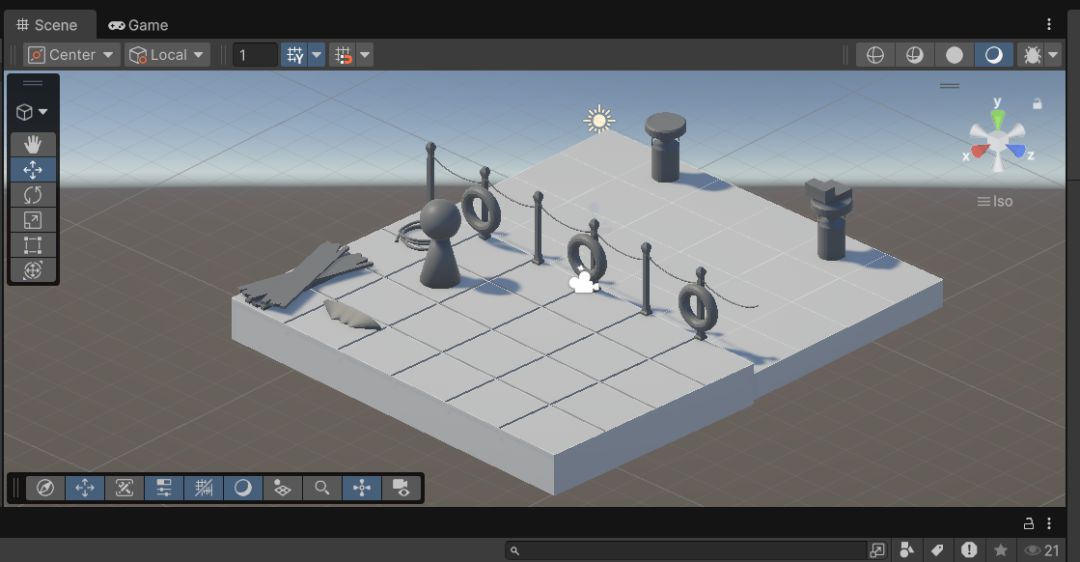
Task: Select the Hand view tool
Action: [32, 145]
